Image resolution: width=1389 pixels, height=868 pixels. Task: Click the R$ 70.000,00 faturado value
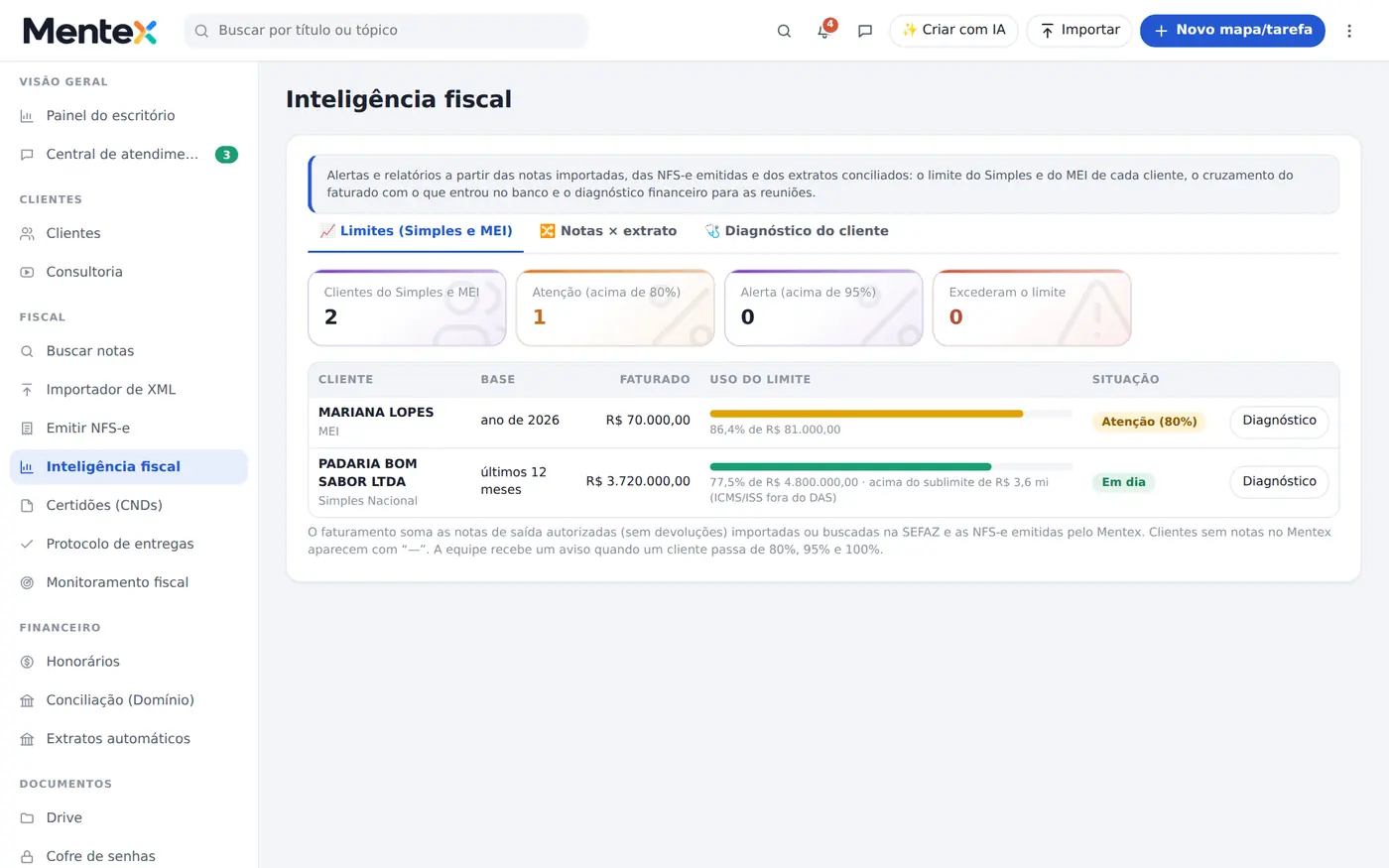tap(648, 421)
